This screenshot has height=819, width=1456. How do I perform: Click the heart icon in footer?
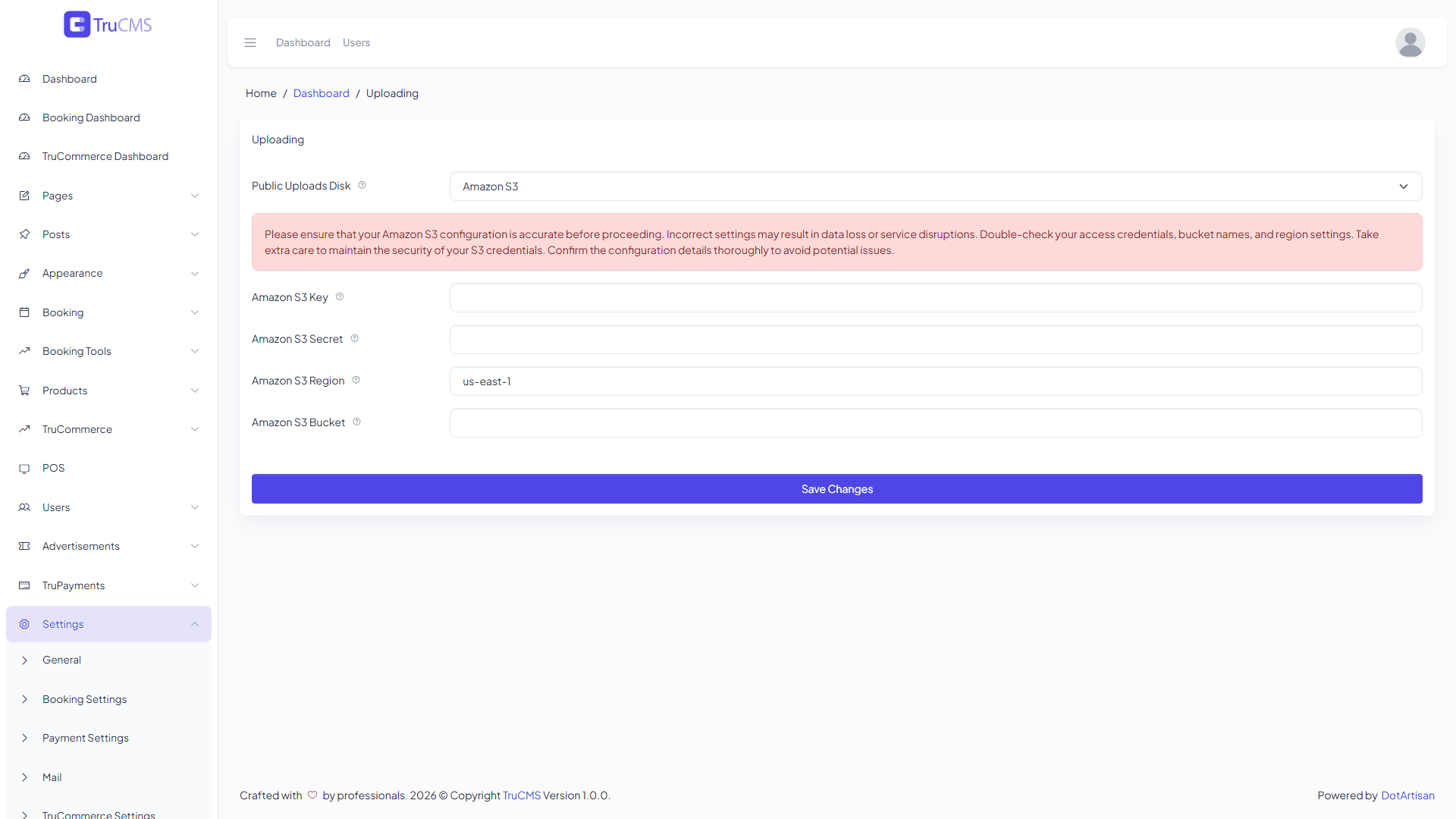tap(312, 795)
